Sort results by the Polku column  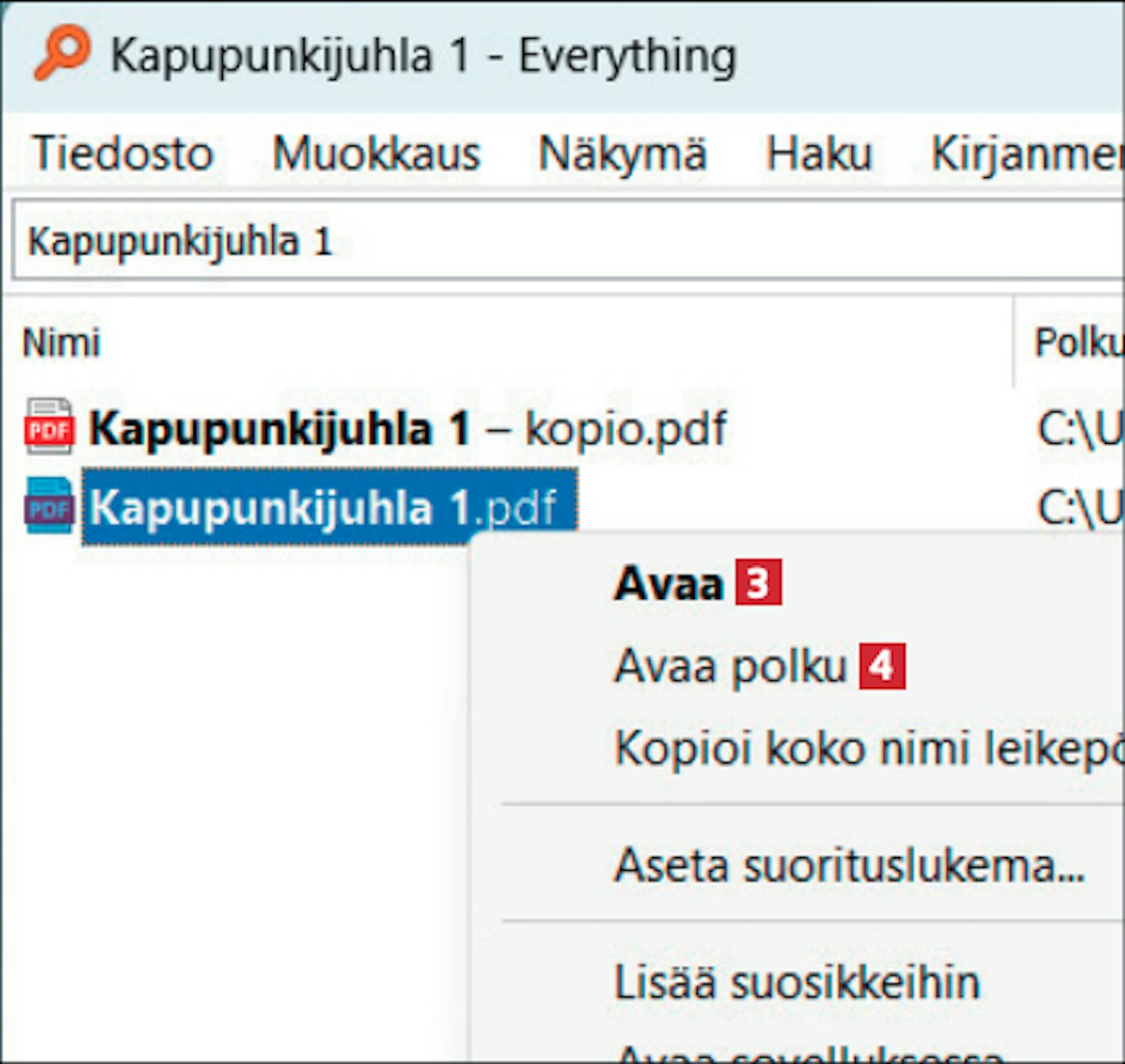pos(1077,343)
